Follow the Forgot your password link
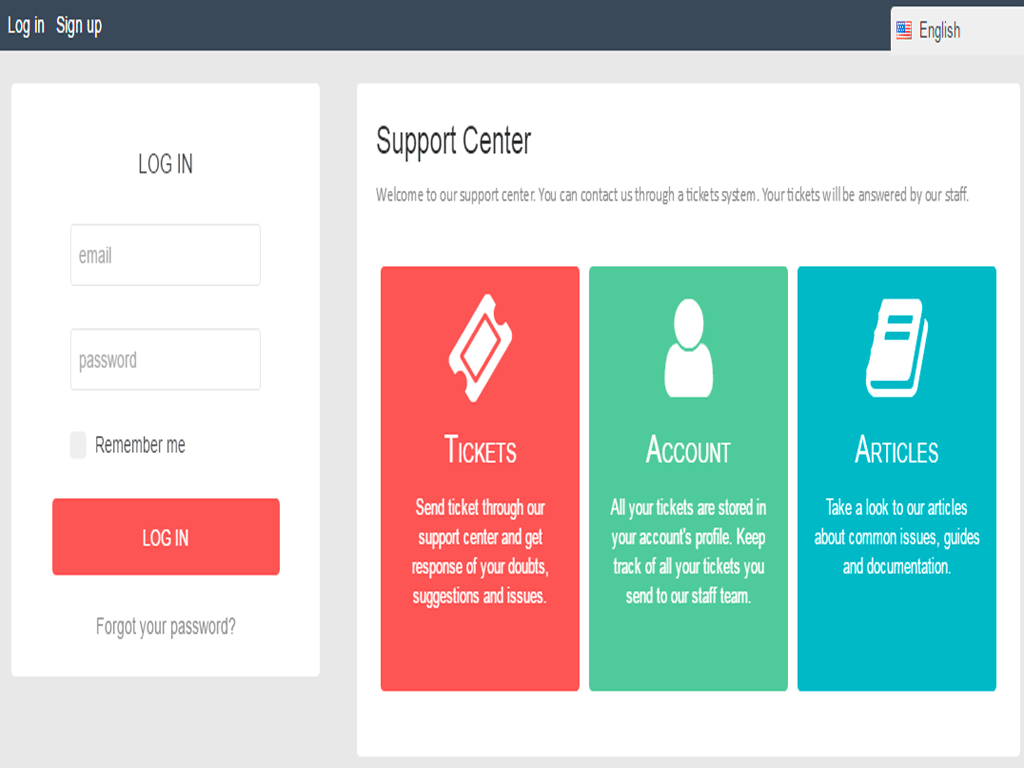The height and width of the screenshot is (768, 1024). point(166,627)
